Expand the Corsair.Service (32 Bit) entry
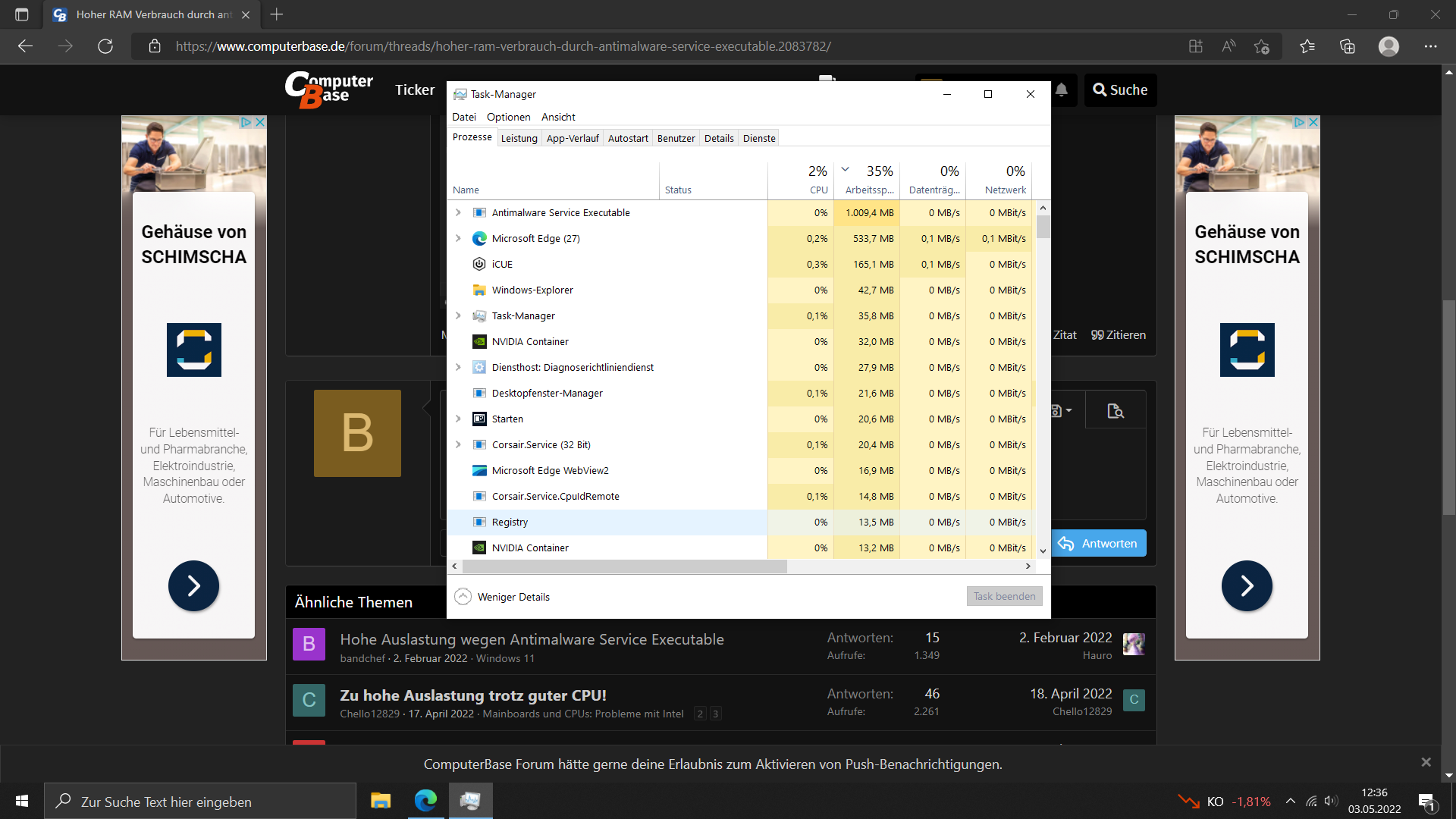1456x819 pixels. [458, 444]
